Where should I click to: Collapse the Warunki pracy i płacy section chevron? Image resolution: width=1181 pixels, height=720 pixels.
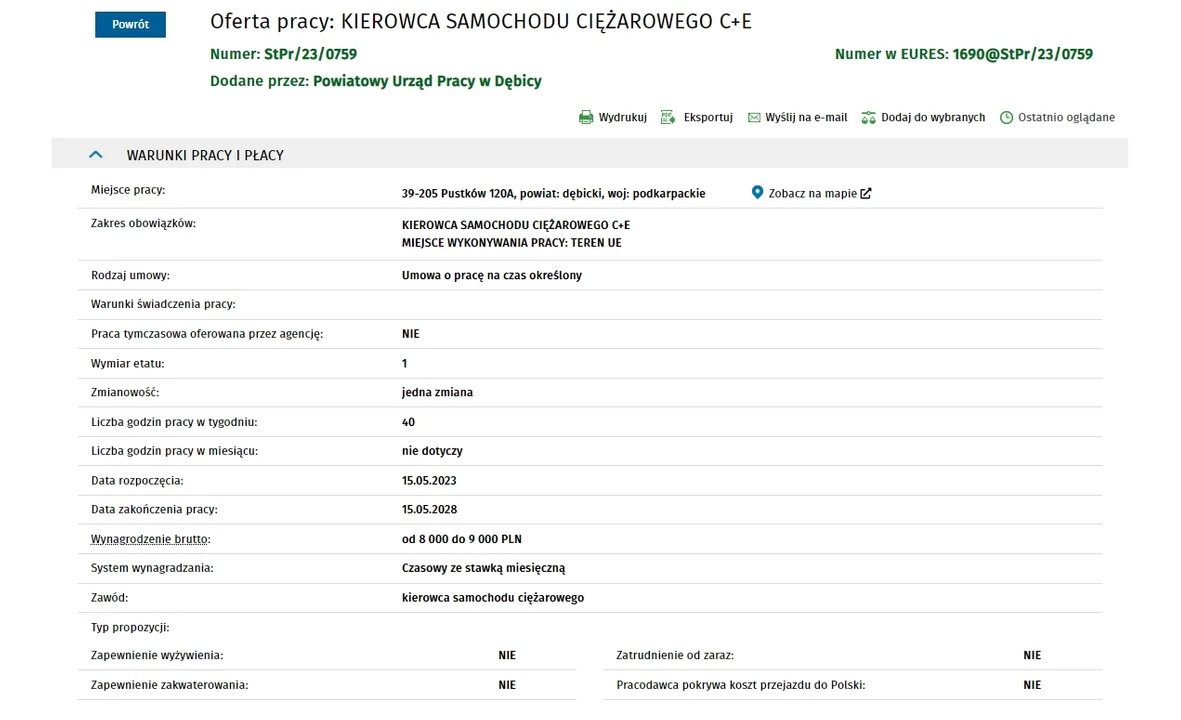point(96,154)
